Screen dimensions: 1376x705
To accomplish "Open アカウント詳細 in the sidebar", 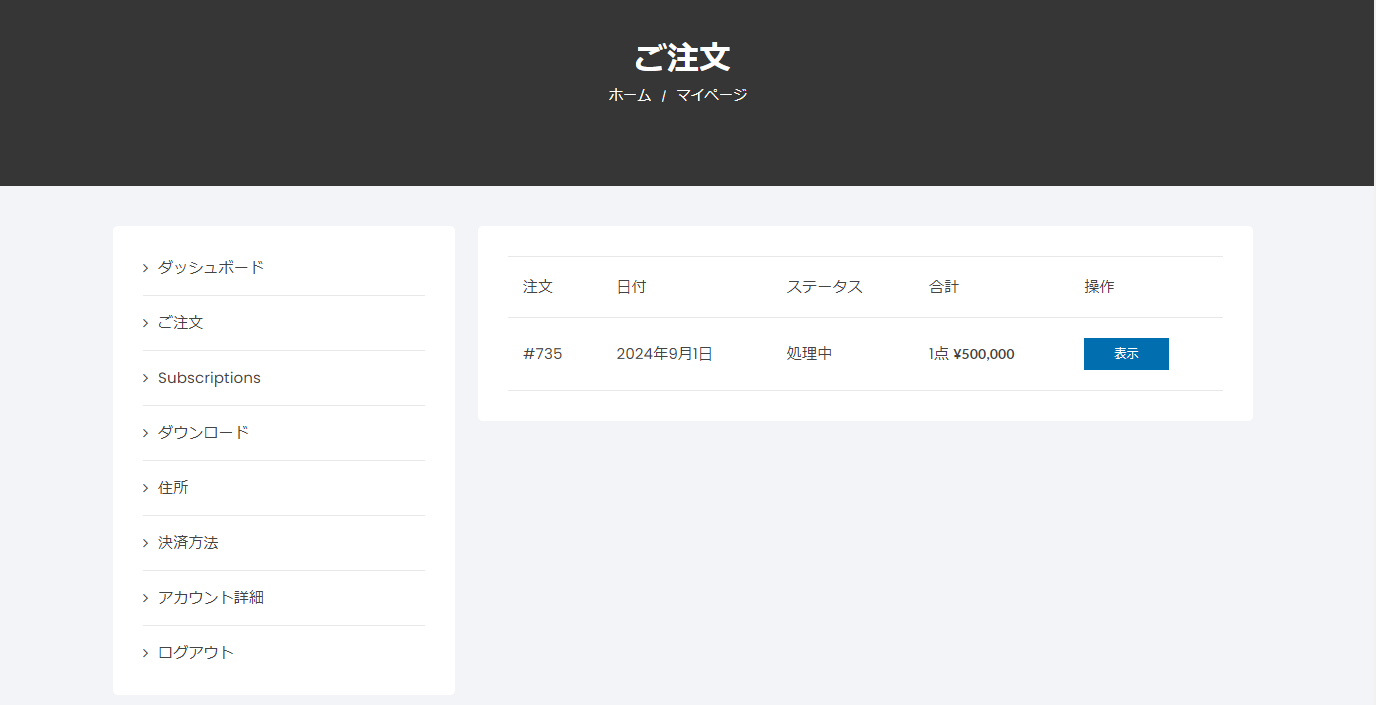I will (211, 598).
